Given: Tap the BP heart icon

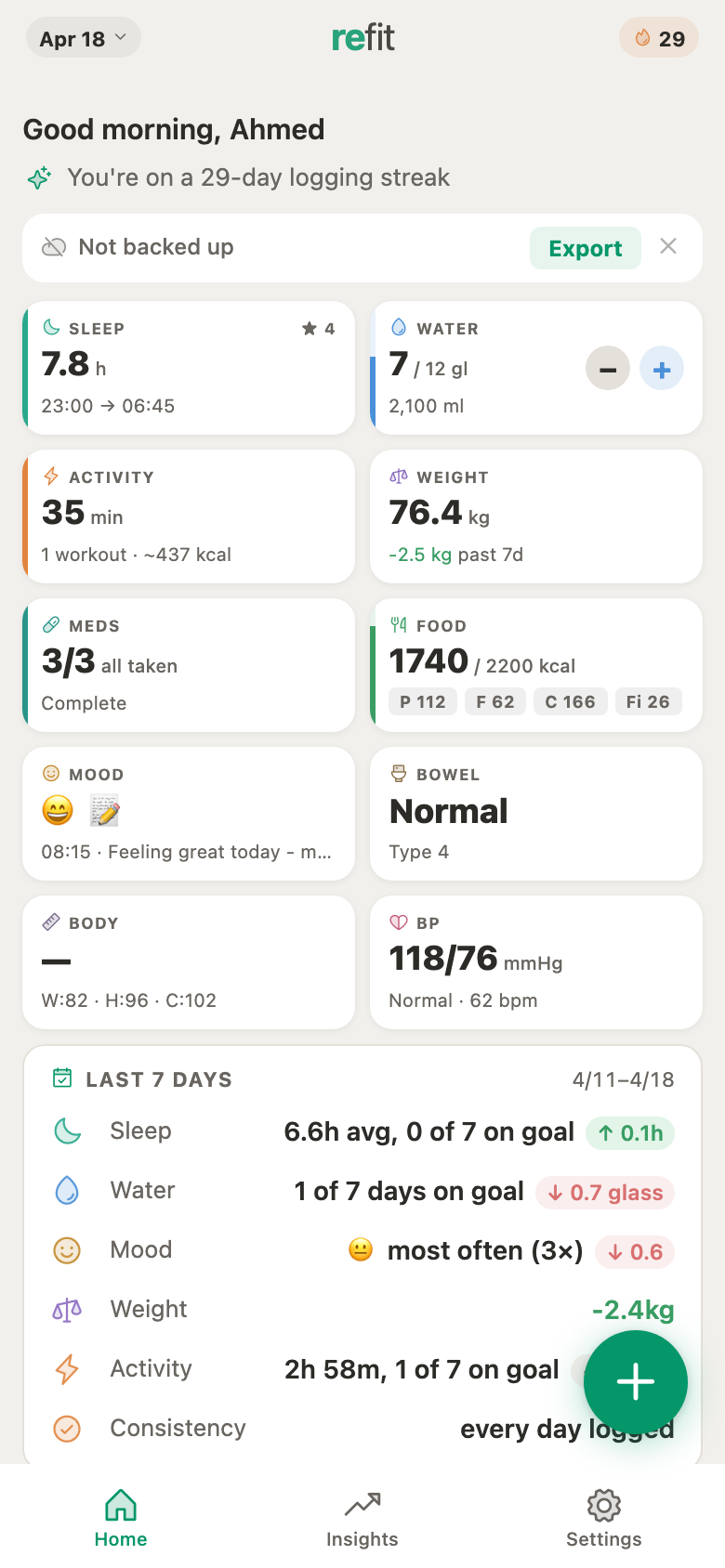Looking at the screenshot, I should click(x=399, y=922).
